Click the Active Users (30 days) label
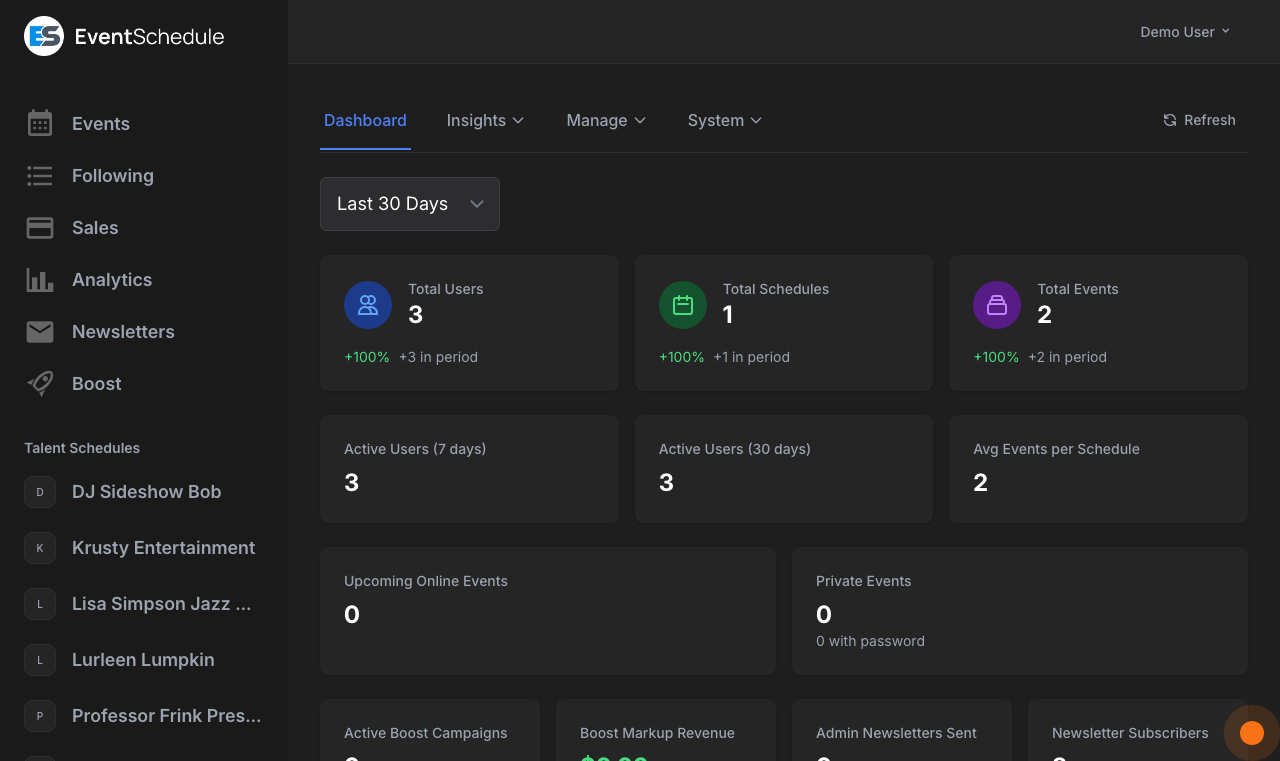This screenshot has width=1280, height=761. pos(734,449)
